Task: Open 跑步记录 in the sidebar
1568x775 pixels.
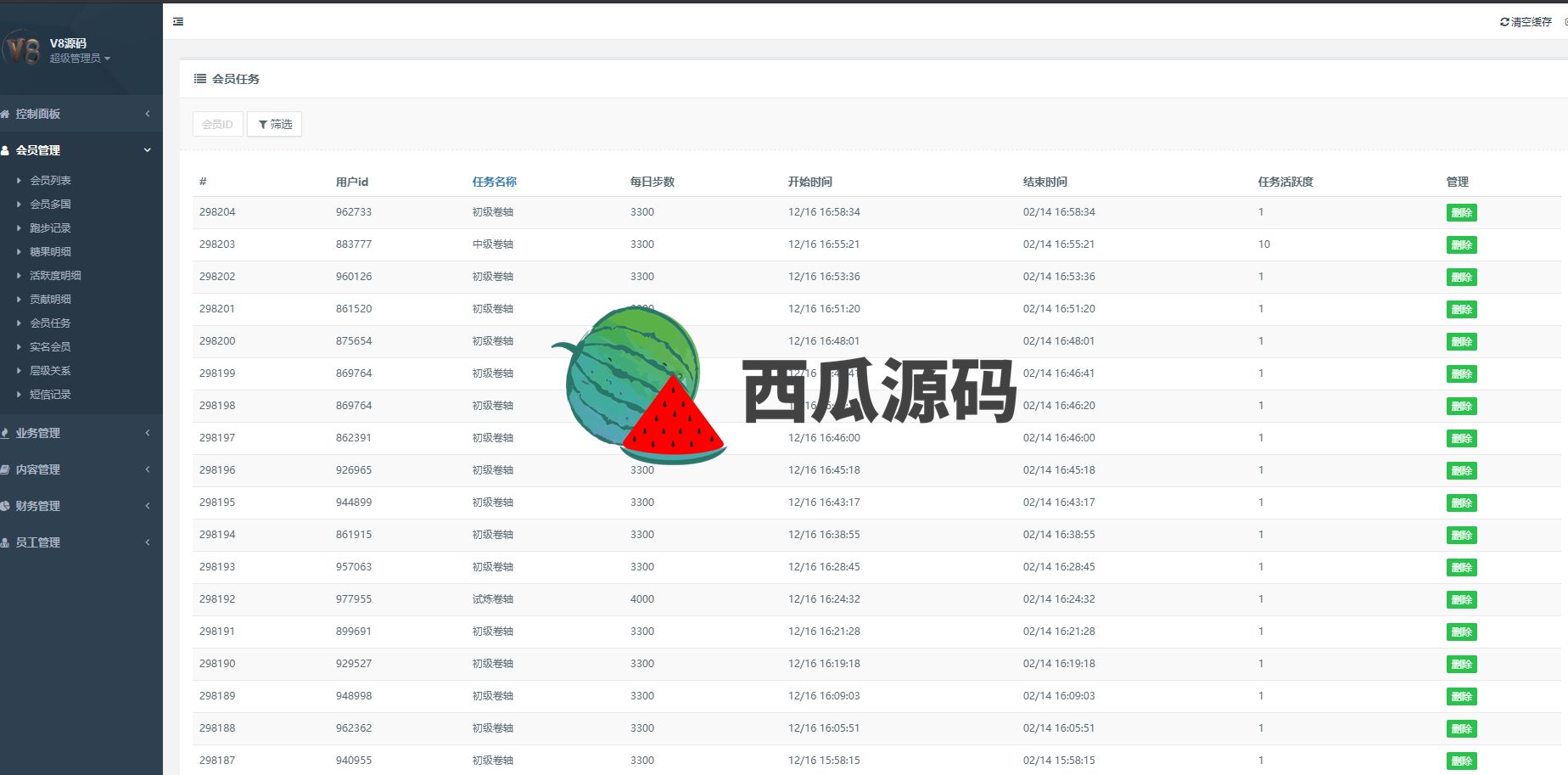Action: [50, 228]
